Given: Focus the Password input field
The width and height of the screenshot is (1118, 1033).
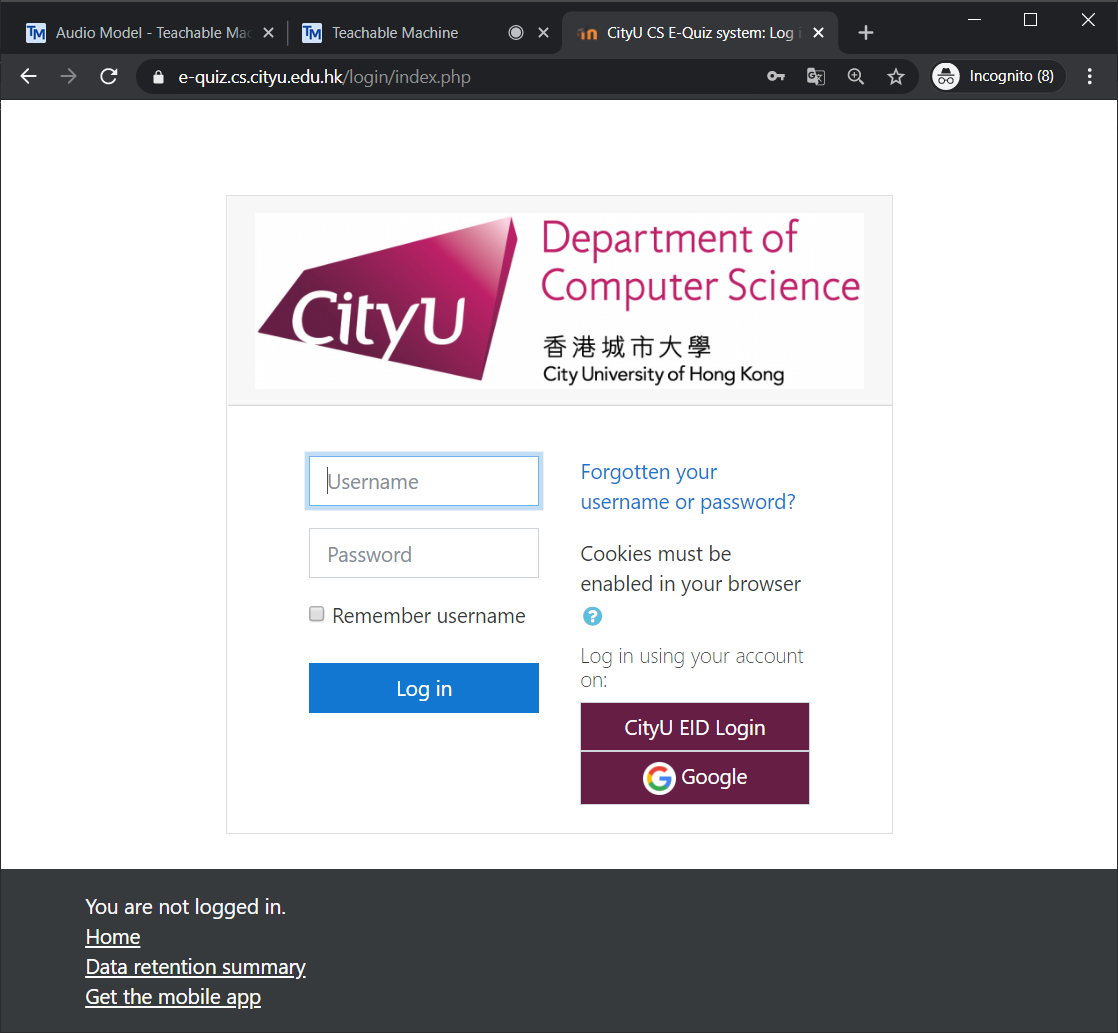Looking at the screenshot, I should point(424,553).
